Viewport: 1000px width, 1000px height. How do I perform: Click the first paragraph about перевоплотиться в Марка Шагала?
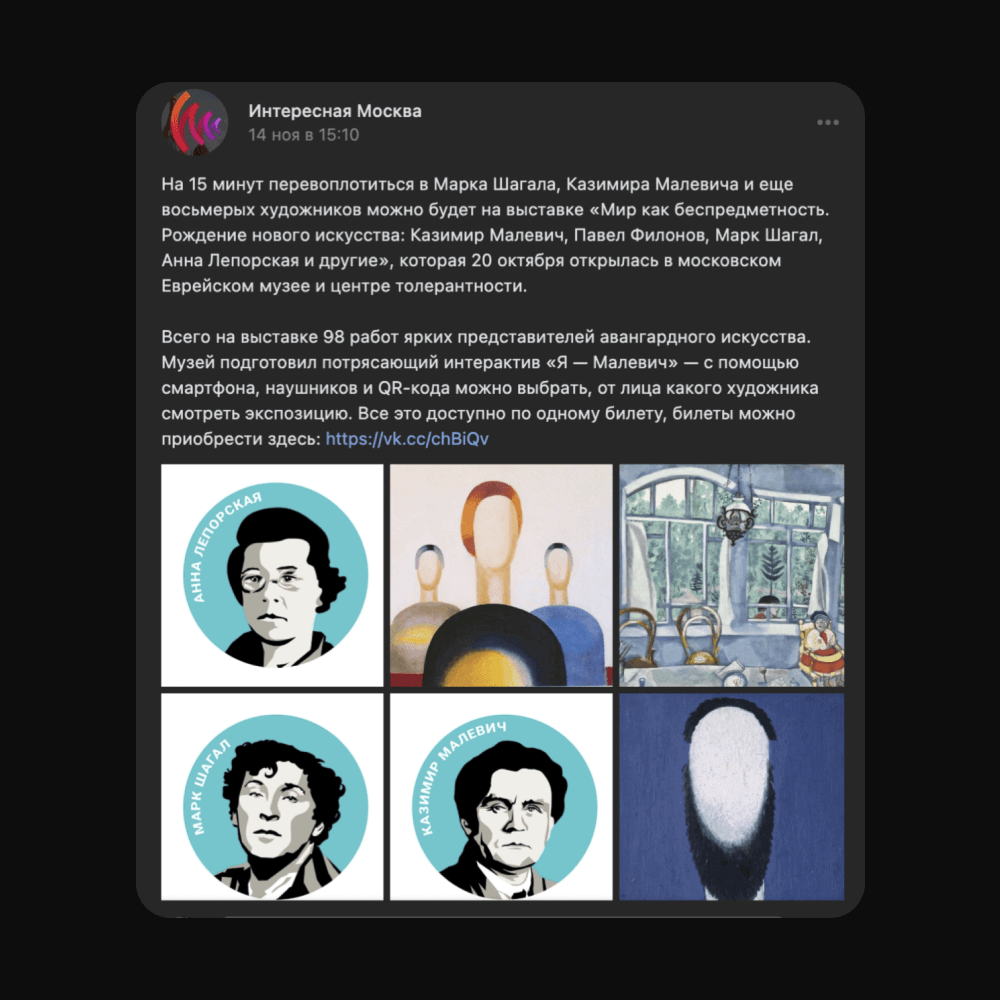coord(496,235)
